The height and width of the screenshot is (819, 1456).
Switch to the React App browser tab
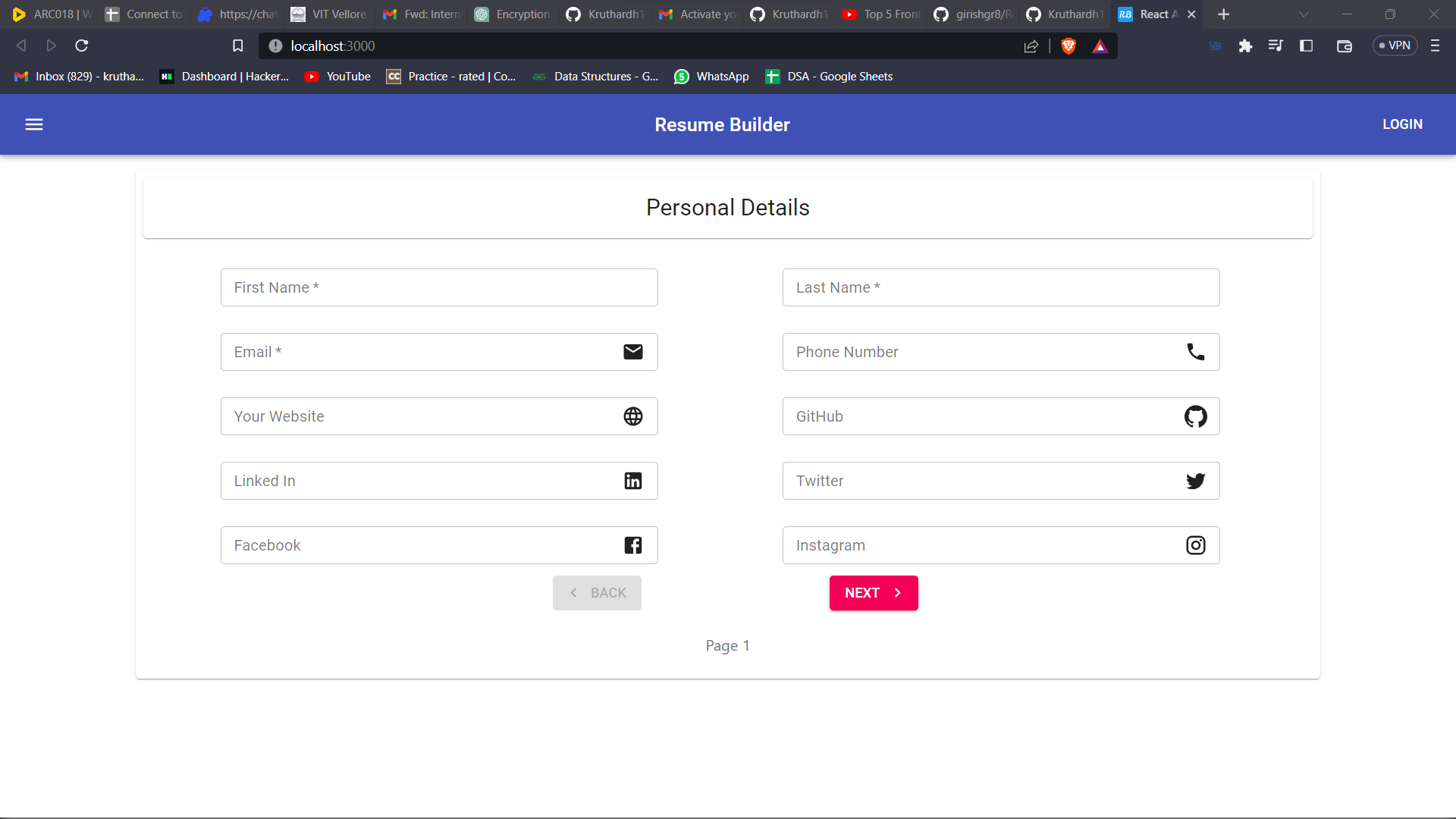[x=1147, y=14]
